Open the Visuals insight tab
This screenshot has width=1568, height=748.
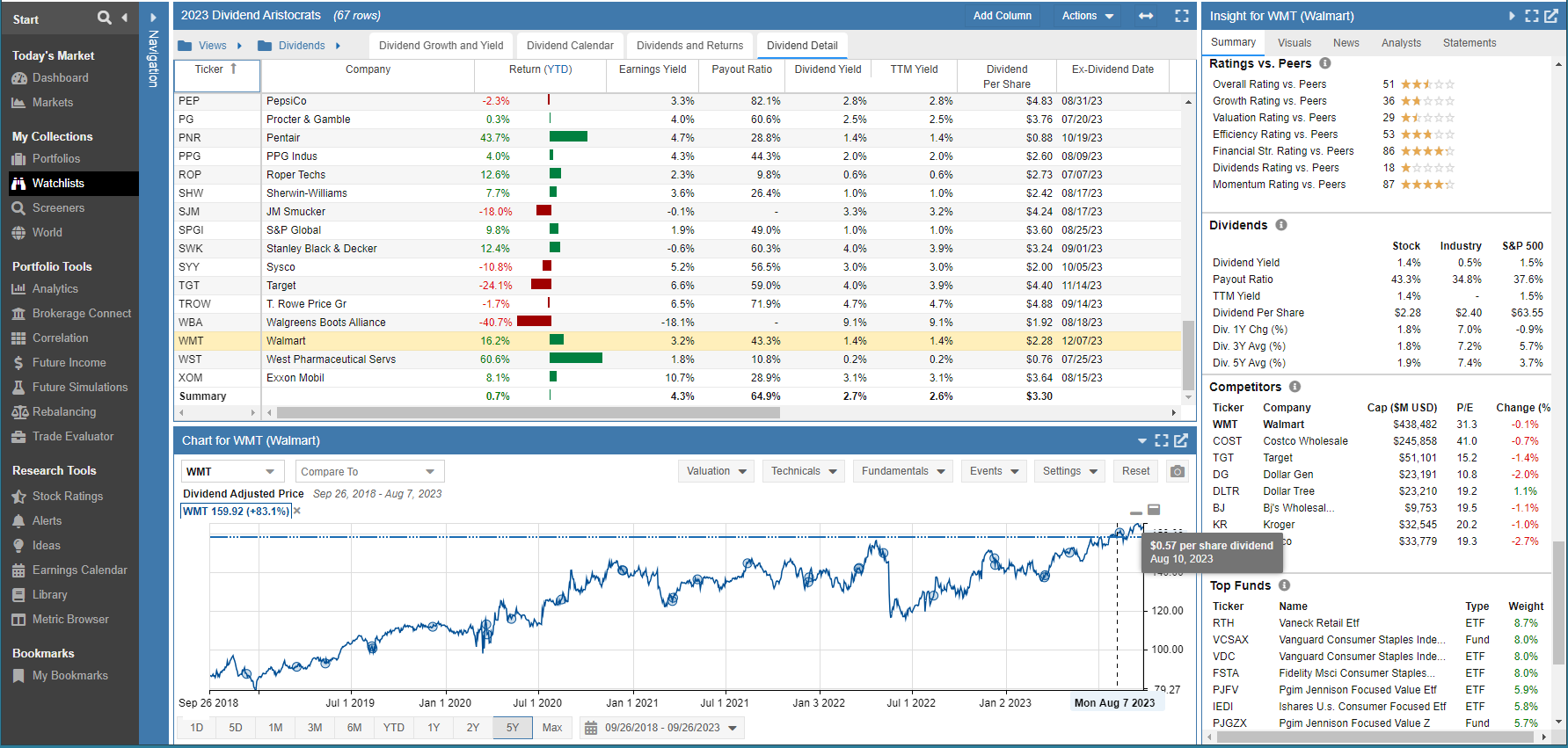point(1295,42)
